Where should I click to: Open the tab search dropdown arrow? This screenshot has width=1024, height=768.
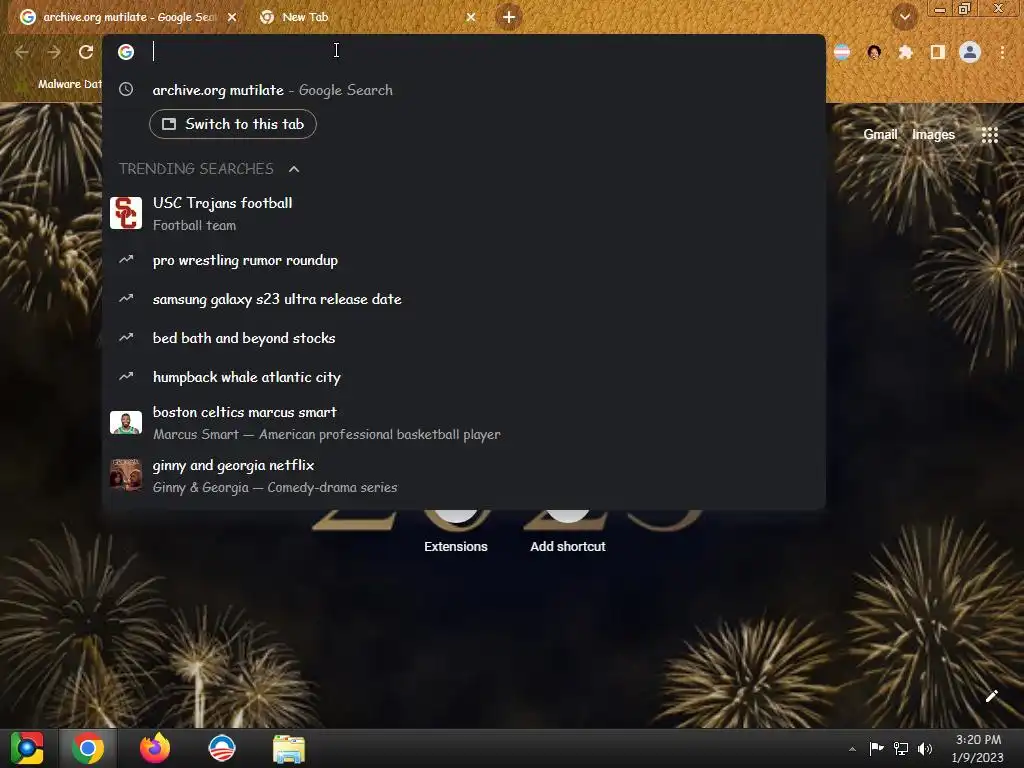click(904, 17)
